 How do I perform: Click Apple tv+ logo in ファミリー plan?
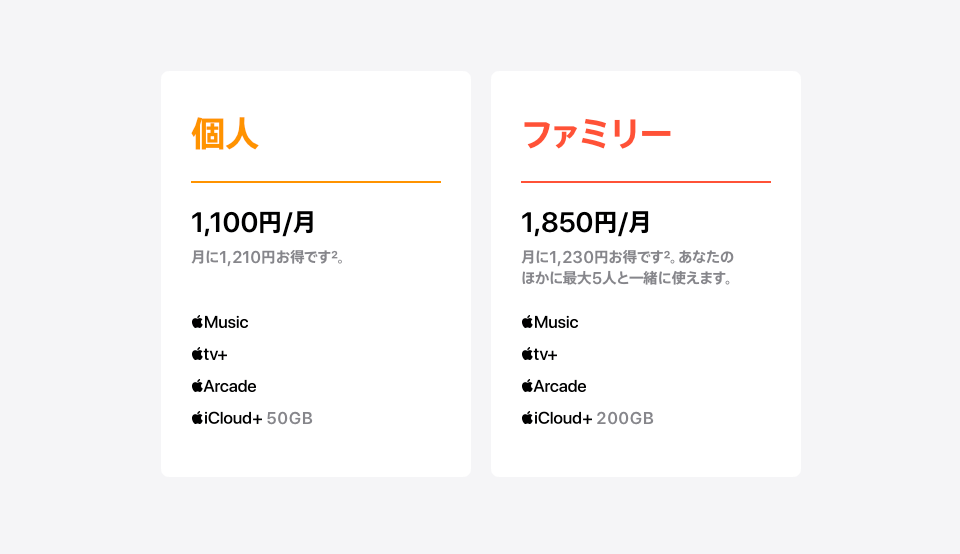tap(539, 354)
